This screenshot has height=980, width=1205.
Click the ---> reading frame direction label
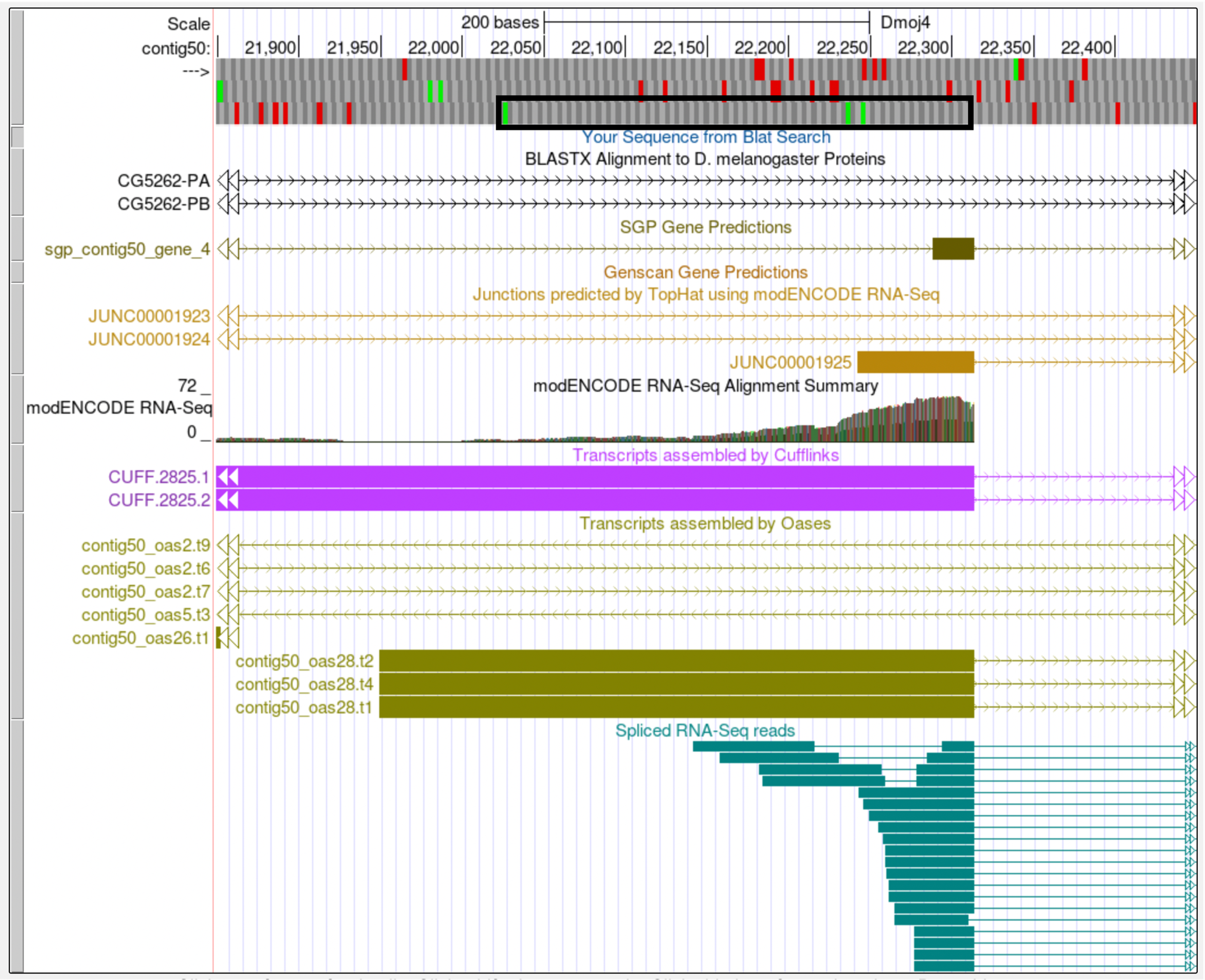tap(196, 72)
